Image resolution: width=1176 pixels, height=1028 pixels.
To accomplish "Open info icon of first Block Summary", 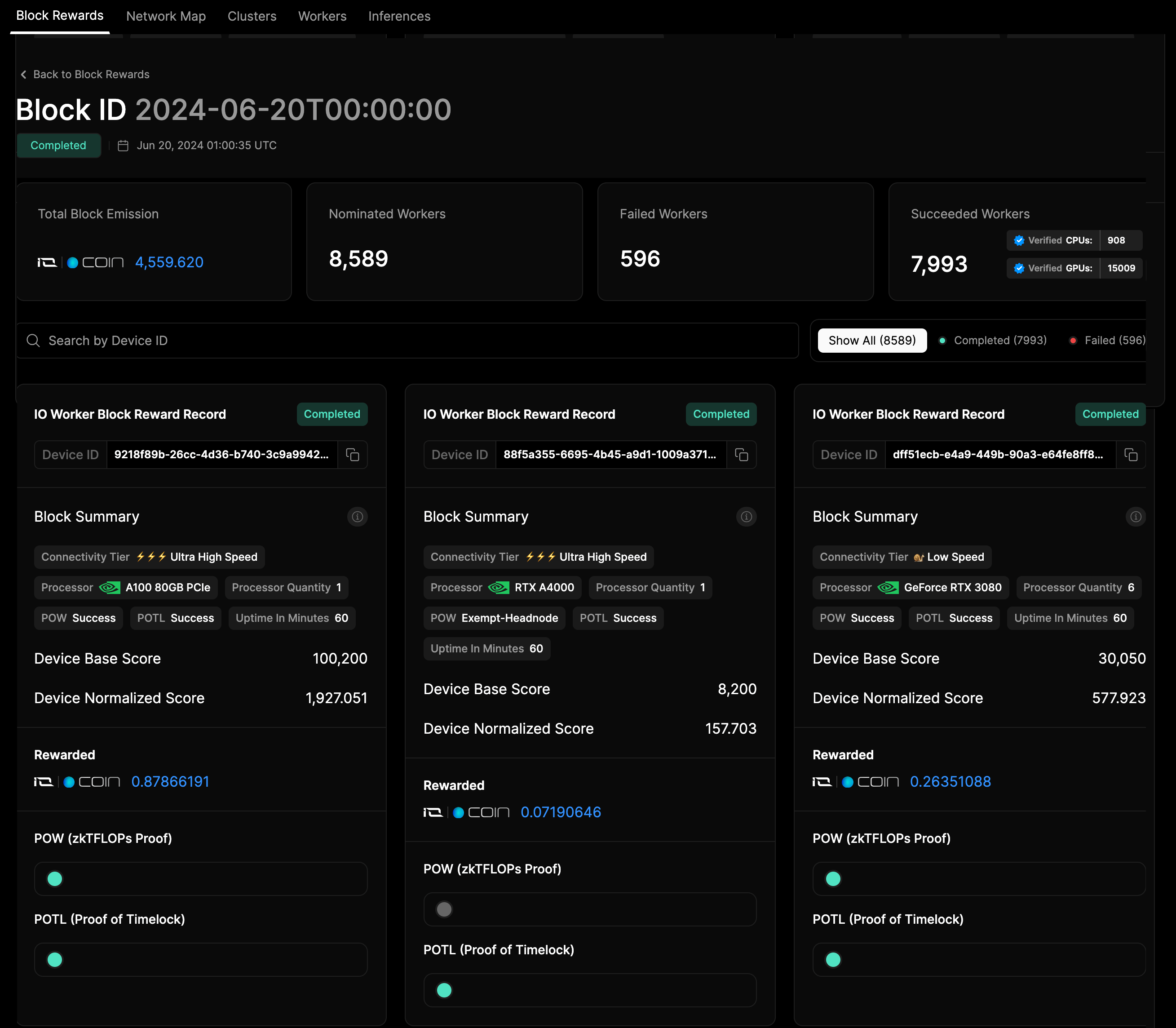I will (357, 517).
